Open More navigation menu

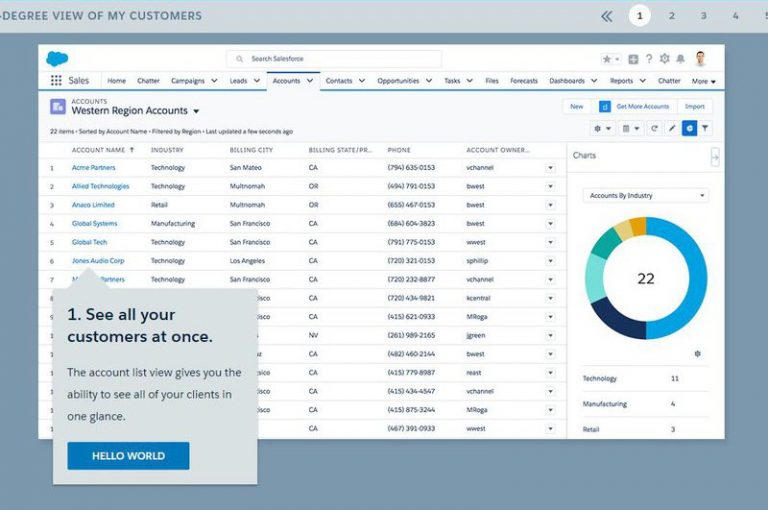click(x=704, y=81)
